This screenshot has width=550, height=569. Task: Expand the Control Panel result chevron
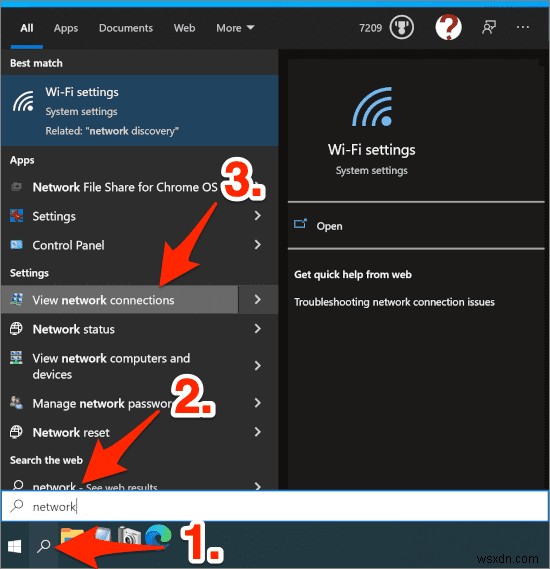tap(258, 245)
